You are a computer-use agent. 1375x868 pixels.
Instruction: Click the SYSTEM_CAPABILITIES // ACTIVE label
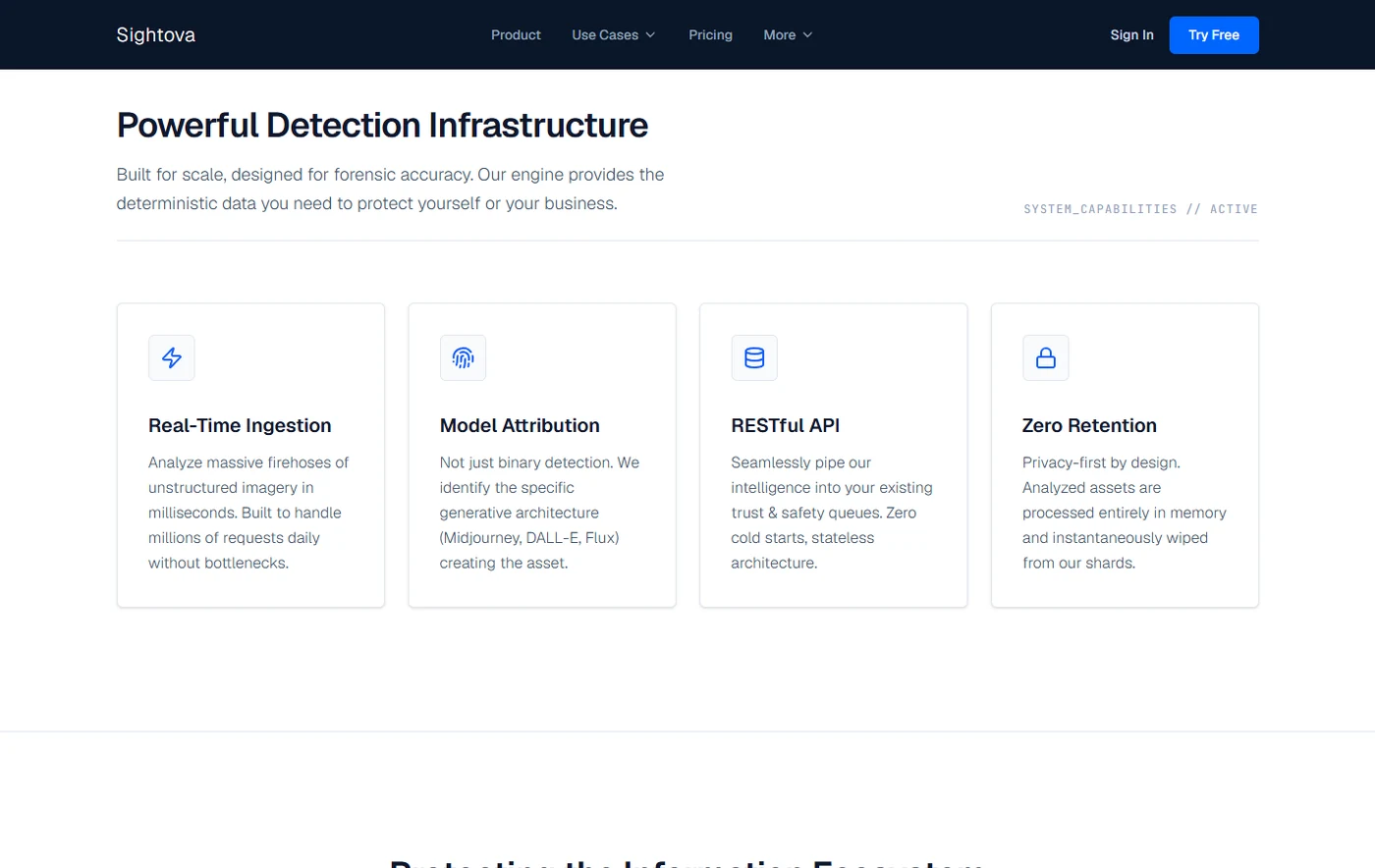1140,209
